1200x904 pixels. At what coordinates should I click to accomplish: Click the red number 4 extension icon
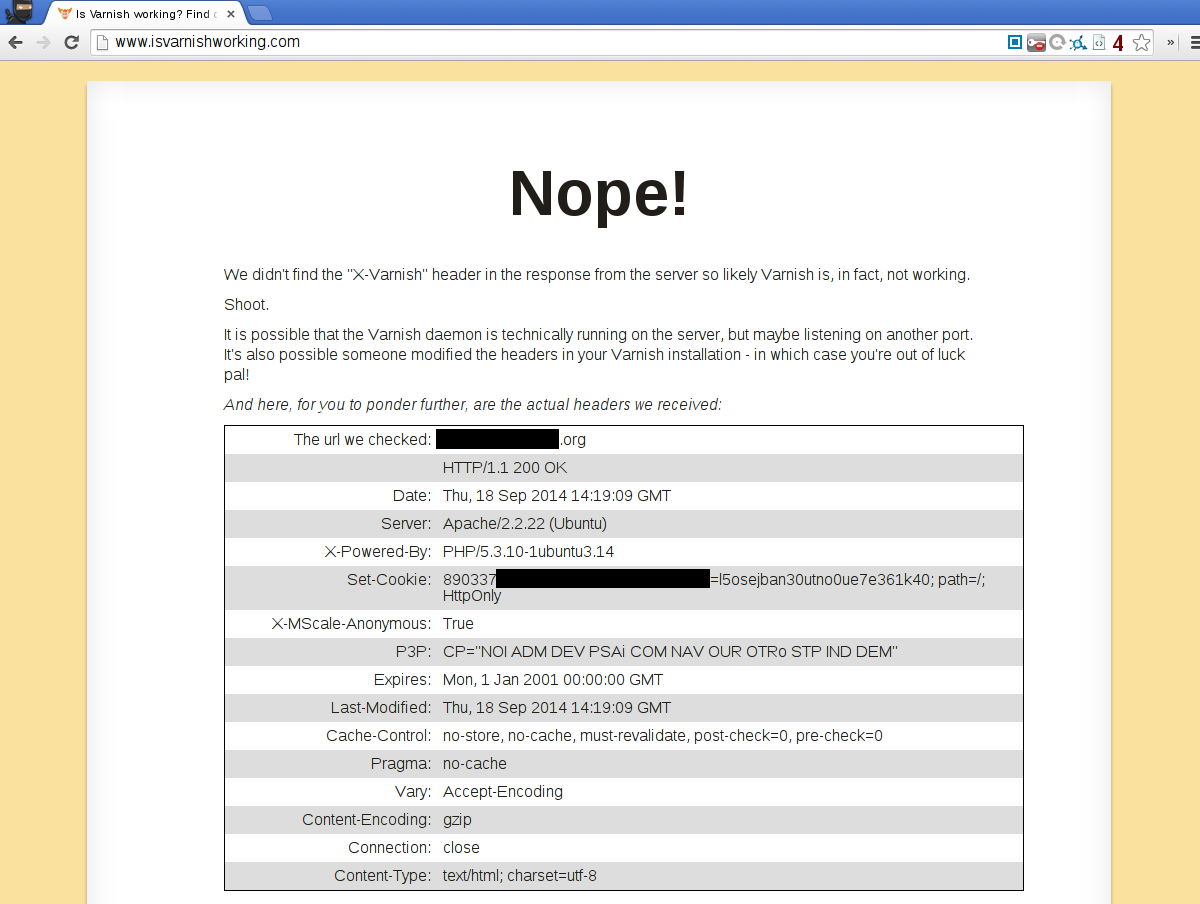pos(1118,43)
